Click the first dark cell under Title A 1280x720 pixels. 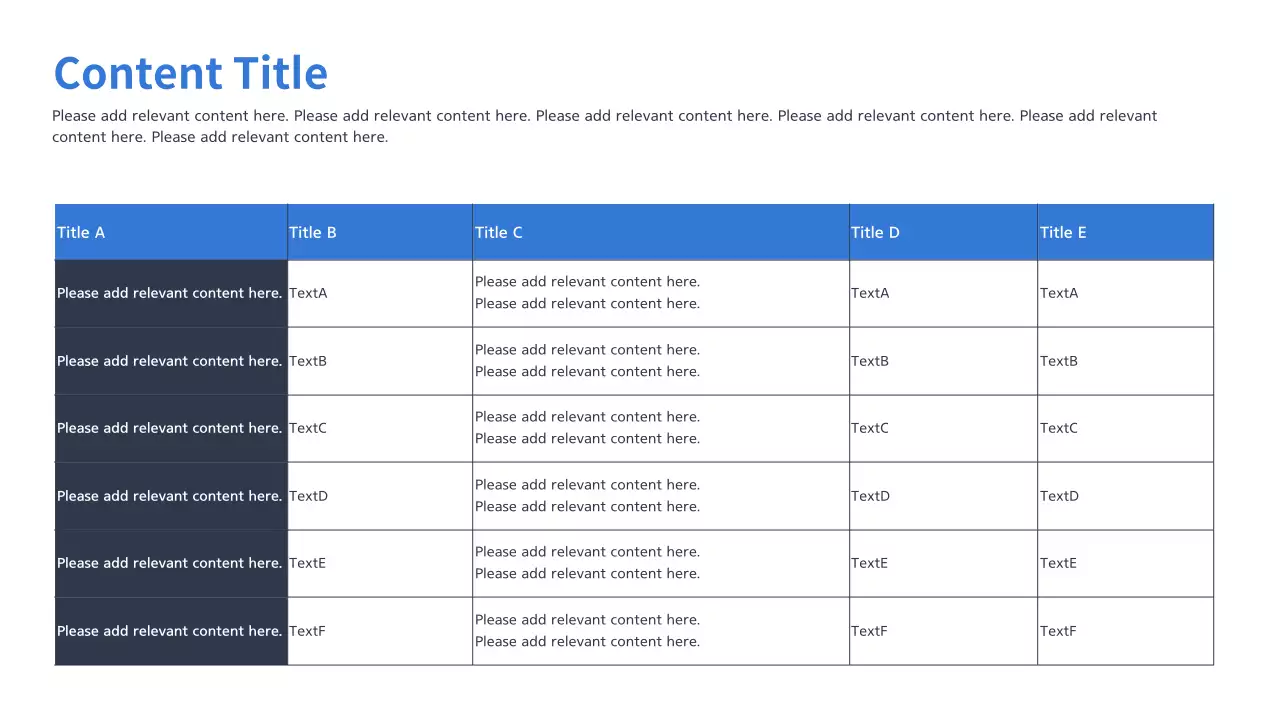click(x=170, y=293)
